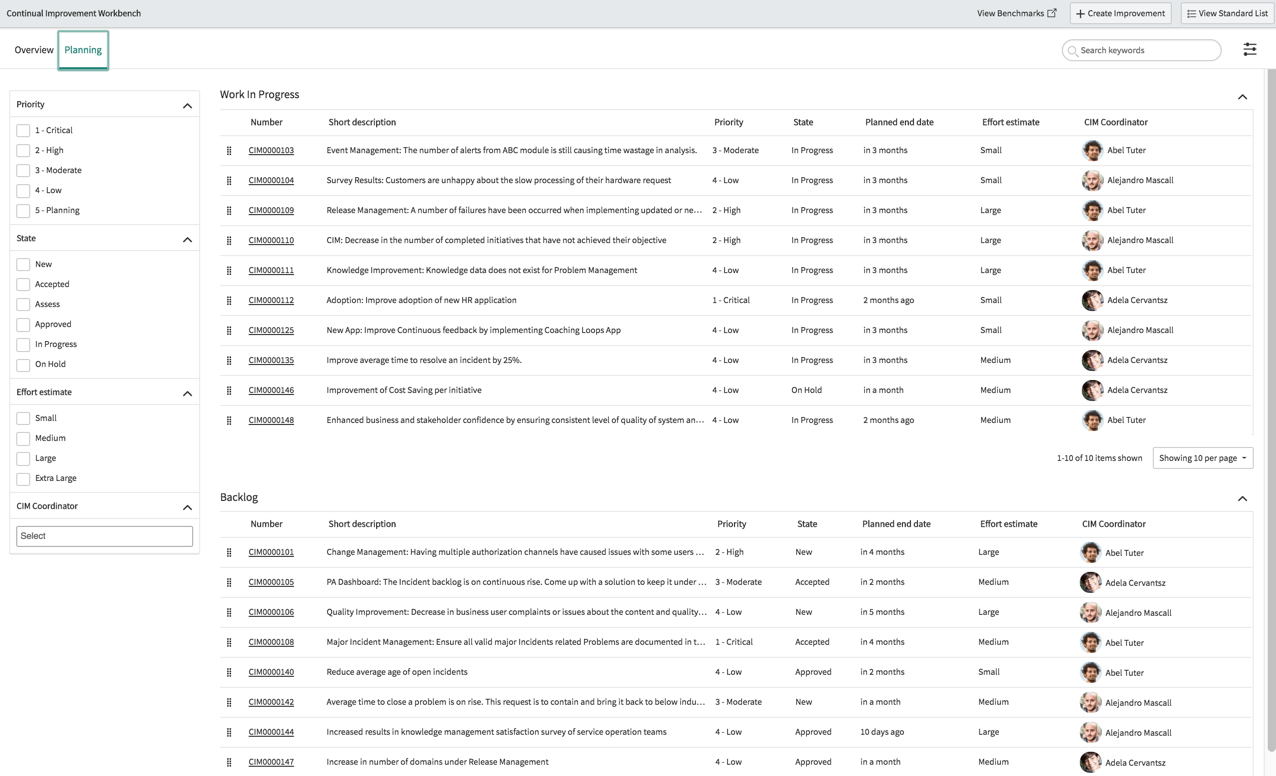Image resolution: width=1276 pixels, height=776 pixels.
Task: Click drag handle for row CIM0000135
Action: click(x=229, y=361)
